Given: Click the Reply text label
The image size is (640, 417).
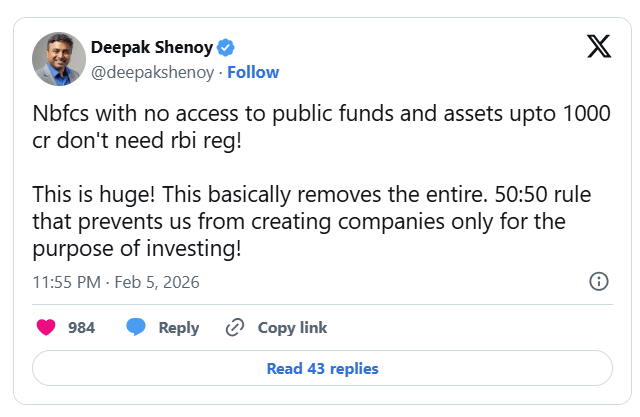Looking at the screenshot, I should click(179, 327).
